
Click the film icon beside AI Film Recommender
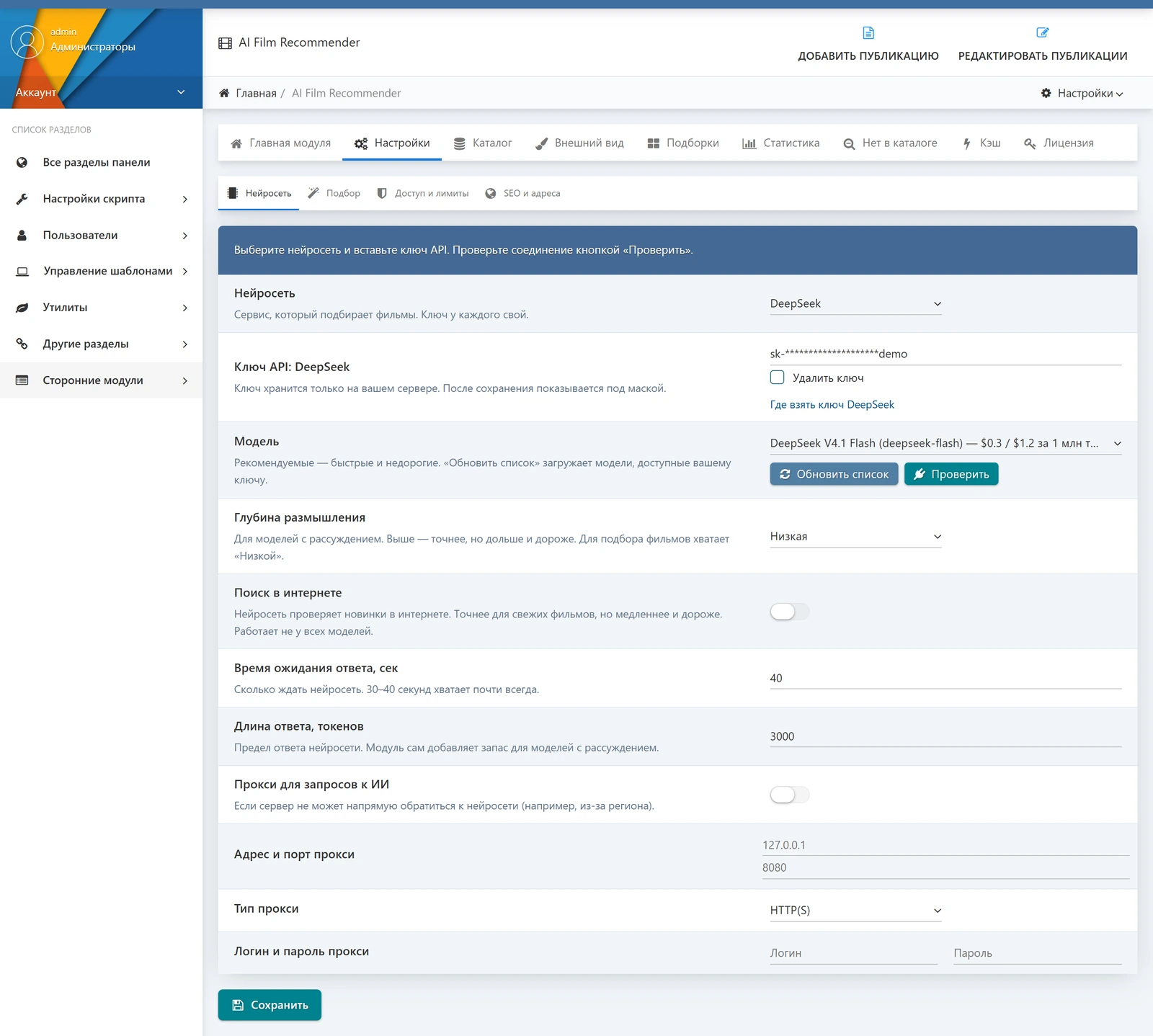[x=226, y=43]
